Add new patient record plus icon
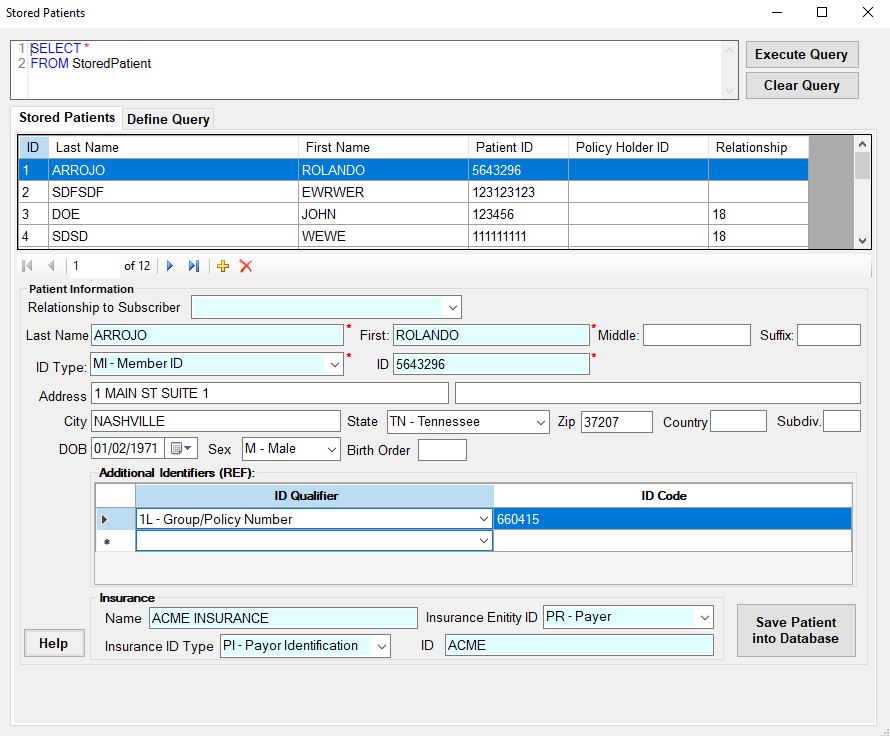Screen dimensions: 890x736 point(223,266)
